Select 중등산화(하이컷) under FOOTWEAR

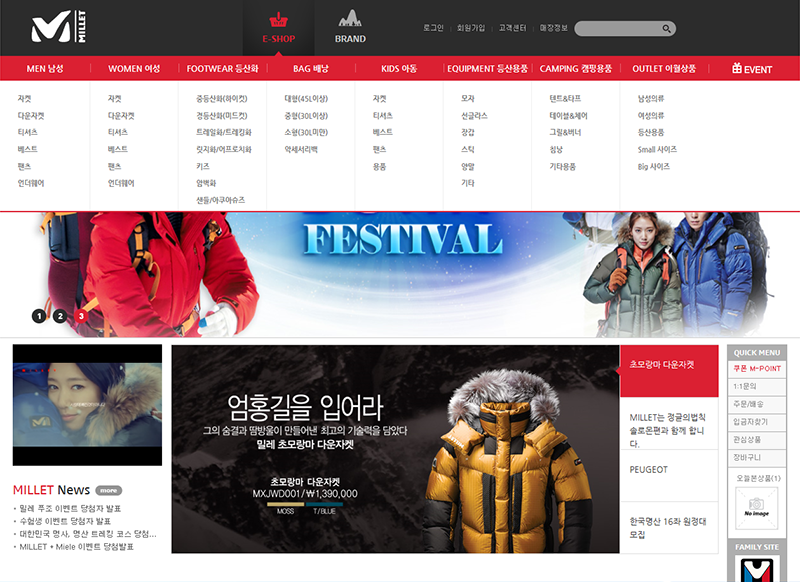[x=221, y=98]
